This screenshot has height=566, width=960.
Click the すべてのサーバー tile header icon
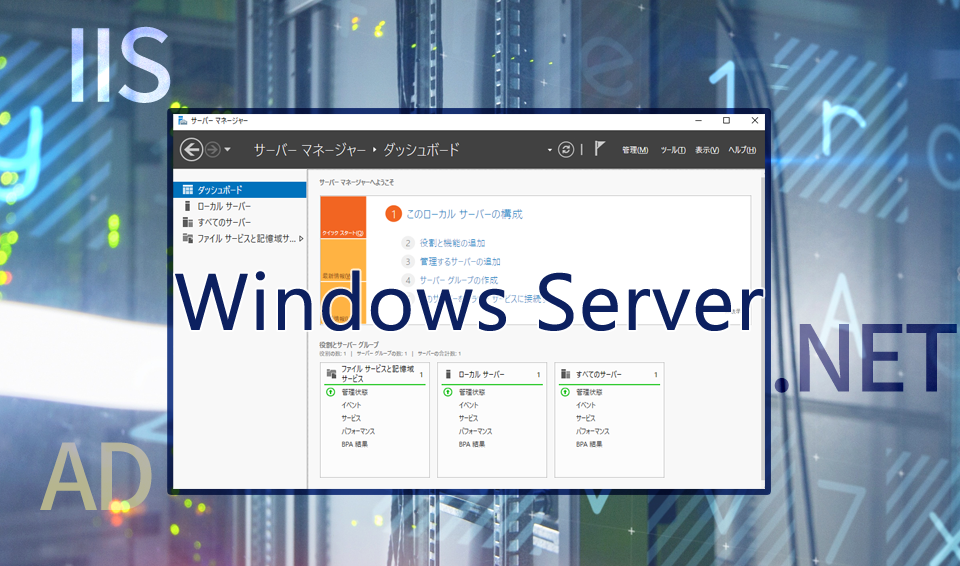point(566,374)
